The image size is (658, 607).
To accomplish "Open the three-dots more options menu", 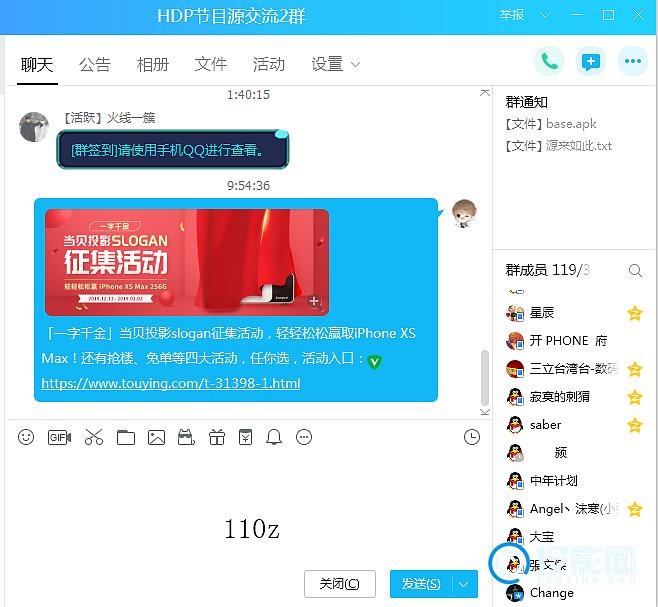I will point(632,62).
